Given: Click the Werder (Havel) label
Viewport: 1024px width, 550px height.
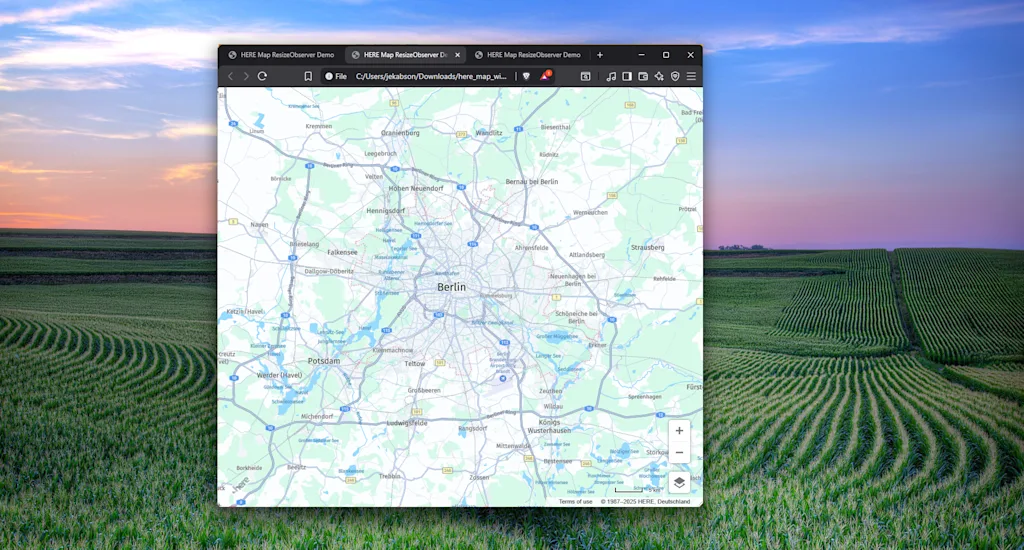Looking at the screenshot, I should (x=280, y=375).
